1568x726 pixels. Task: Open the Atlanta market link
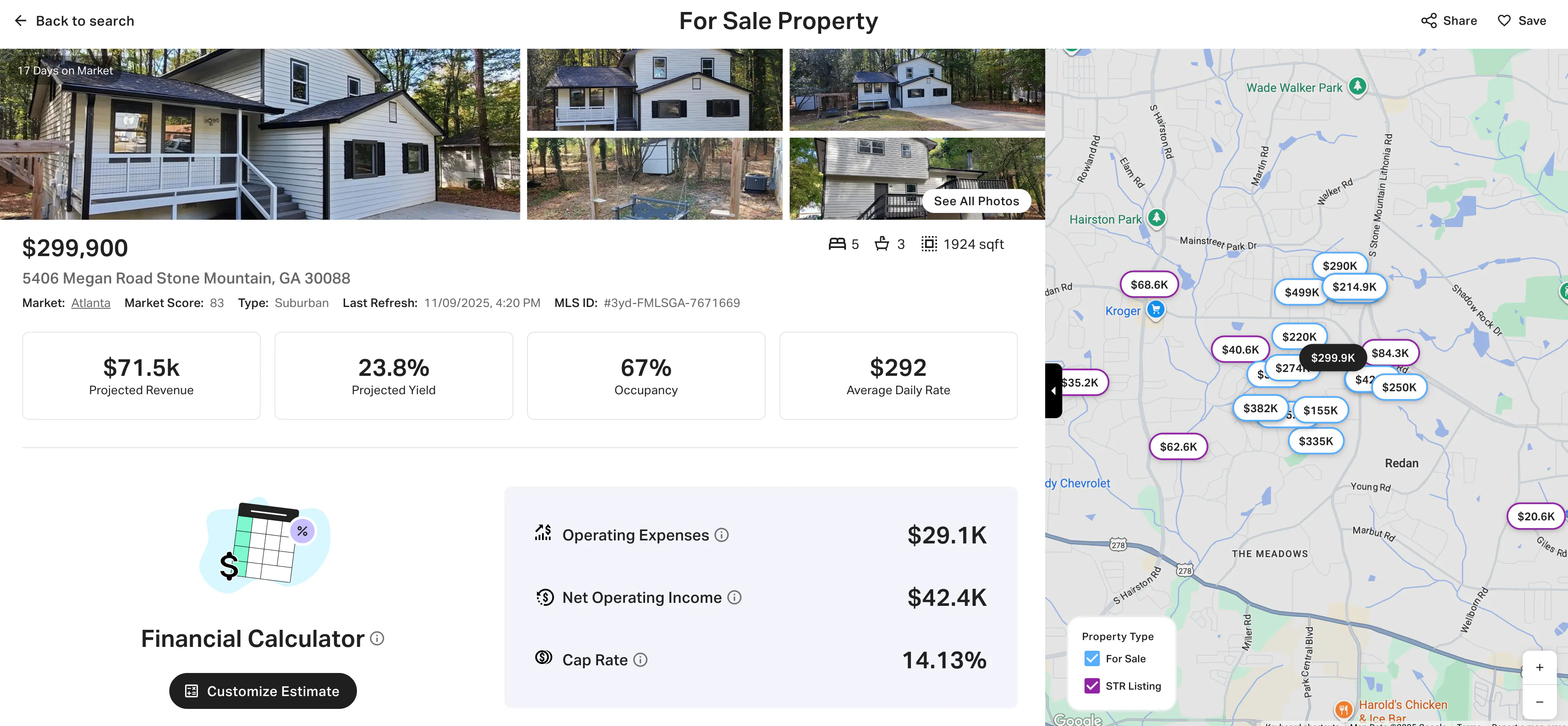91,303
